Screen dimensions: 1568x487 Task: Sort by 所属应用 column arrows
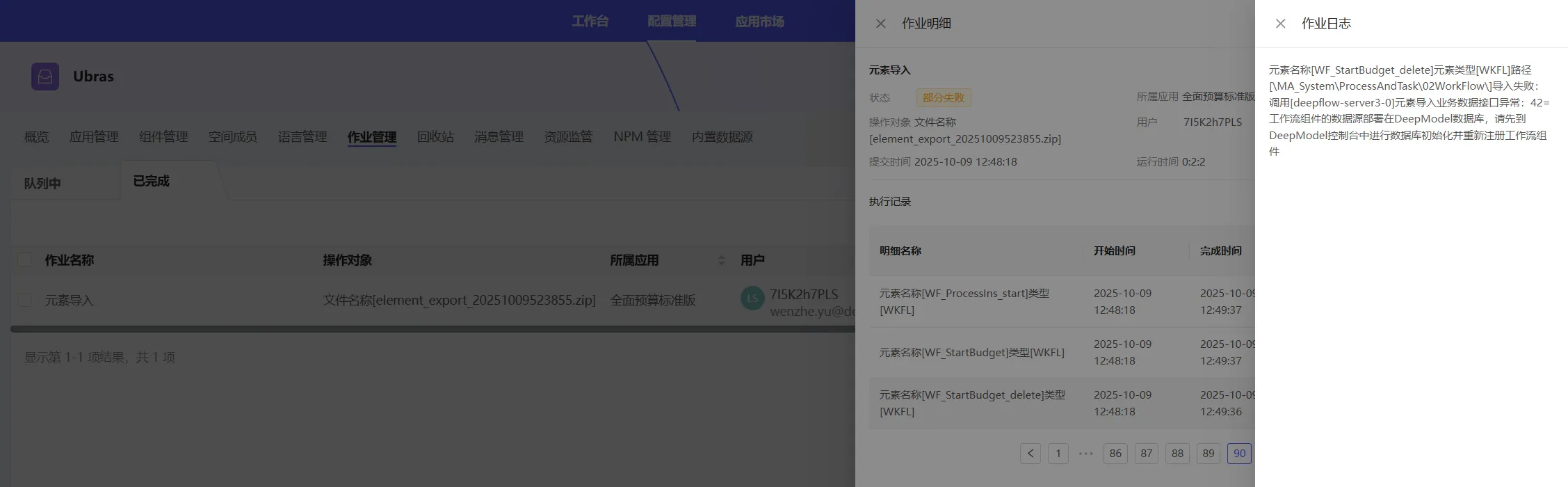click(x=721, y=260)
